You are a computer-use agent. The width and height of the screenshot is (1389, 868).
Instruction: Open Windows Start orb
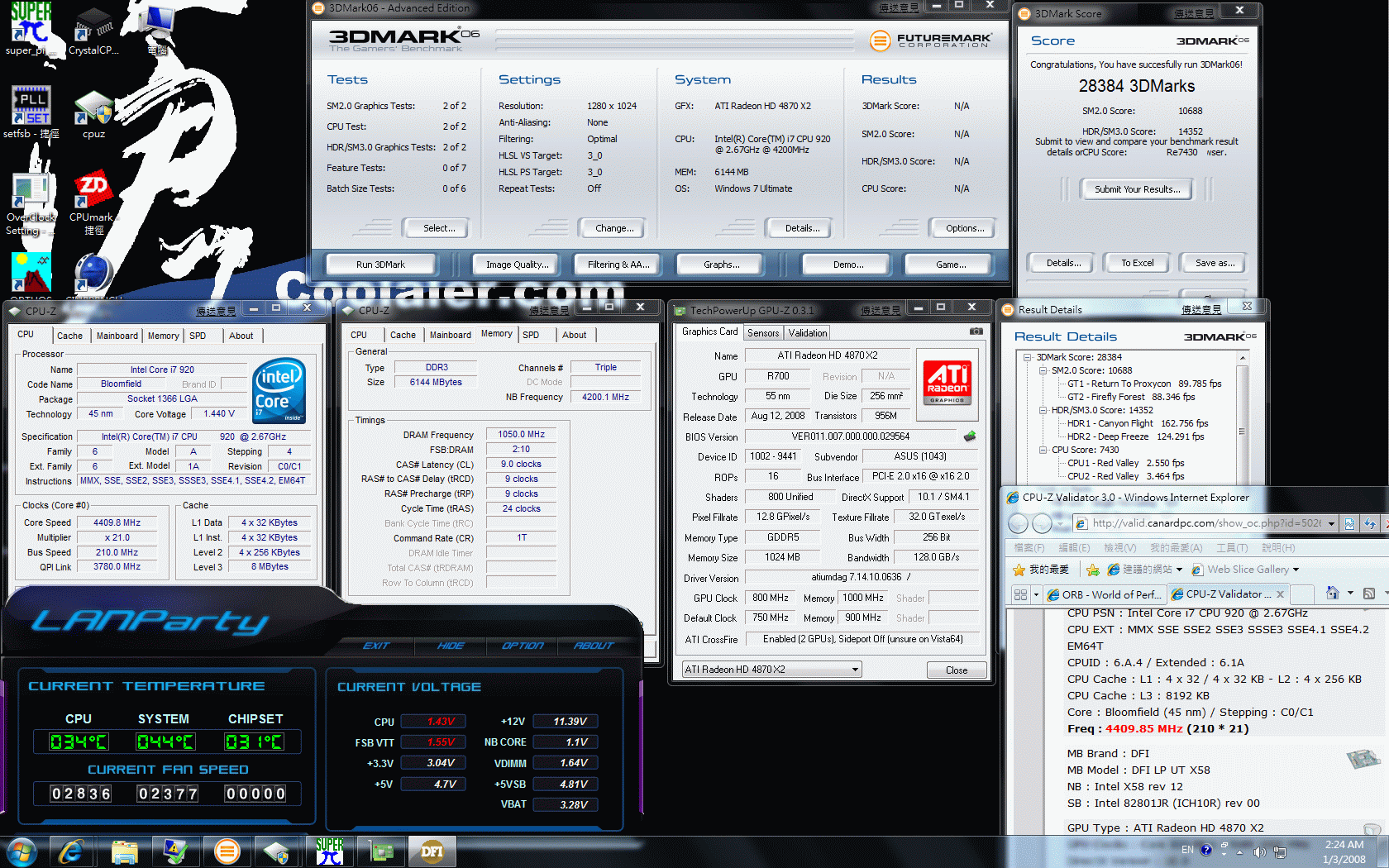pos(21,851)
